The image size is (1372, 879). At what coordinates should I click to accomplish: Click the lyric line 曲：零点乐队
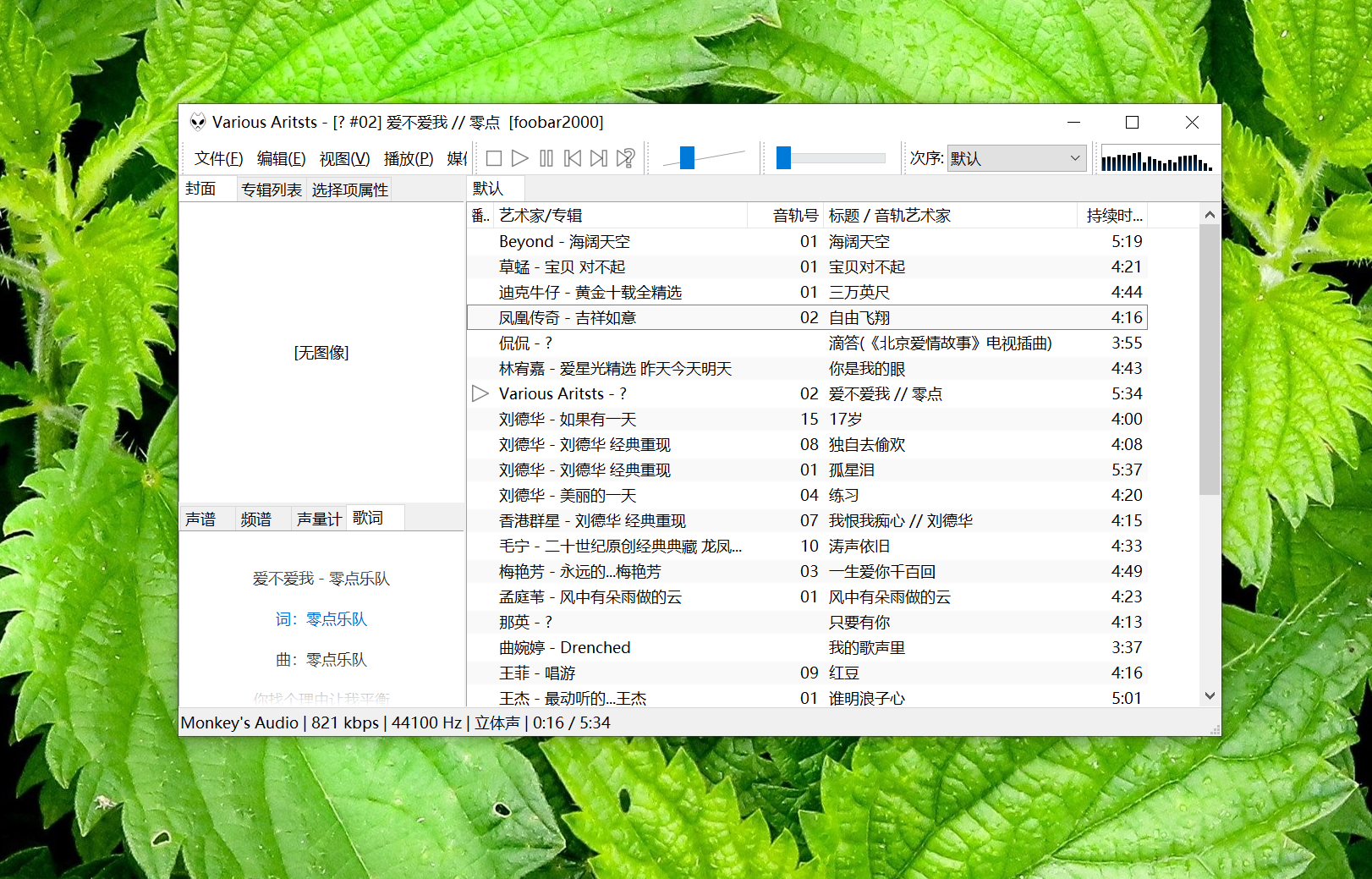(321, 660)
